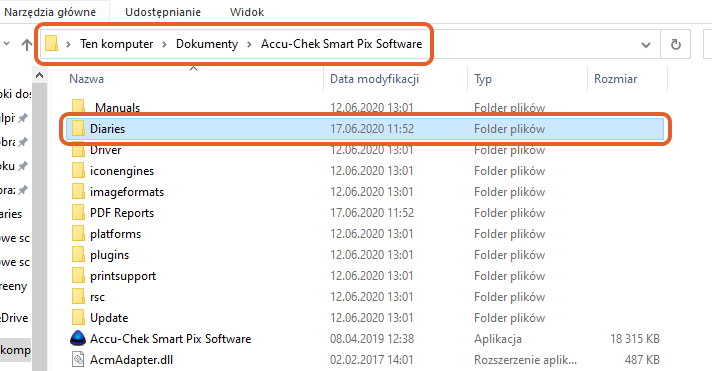Select the Manuals folder icon
The width and height of the screenshot is (712, 371).
[78, 107]
